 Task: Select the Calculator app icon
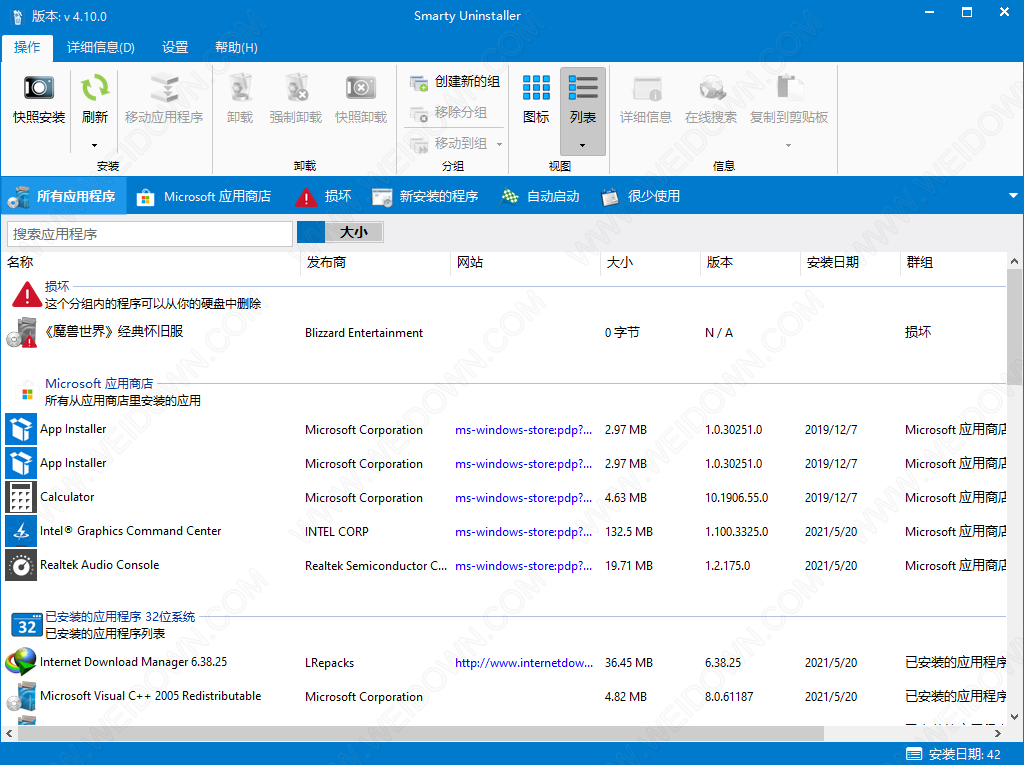point(21,497)
